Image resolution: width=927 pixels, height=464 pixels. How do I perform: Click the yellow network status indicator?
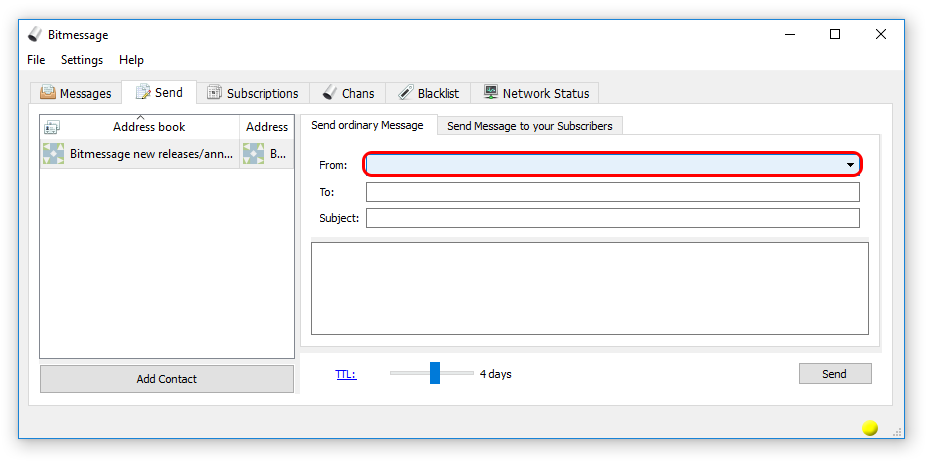point(870,427)
